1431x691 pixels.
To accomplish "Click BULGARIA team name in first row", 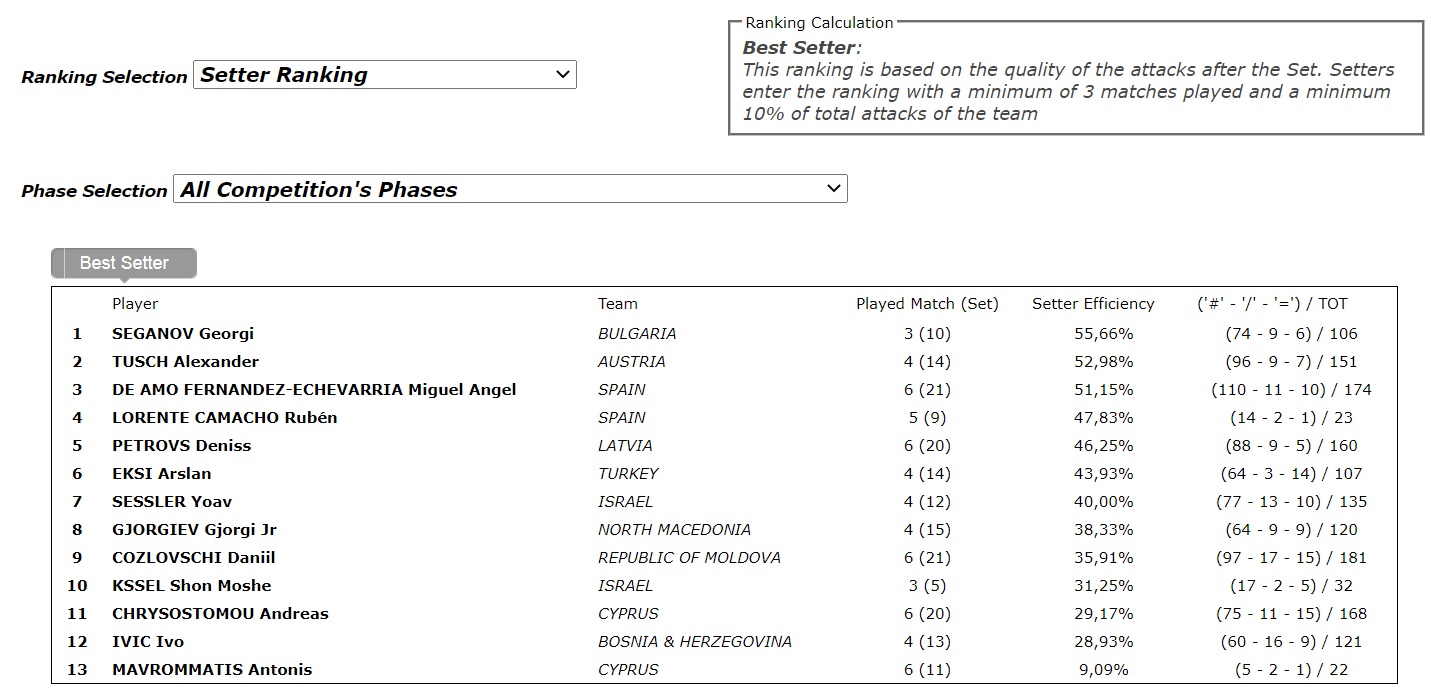I will [x=637, y=334].
